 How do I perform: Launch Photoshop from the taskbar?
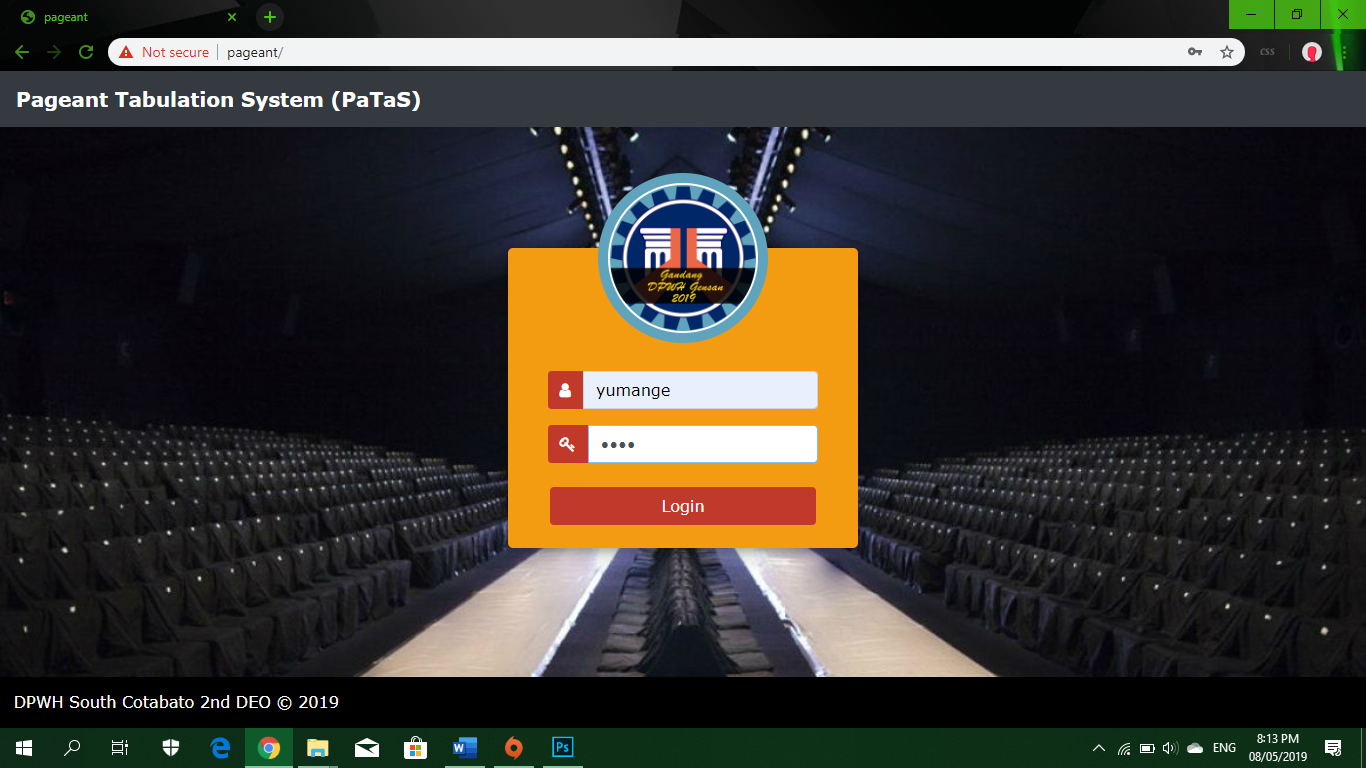coord(562,747)
